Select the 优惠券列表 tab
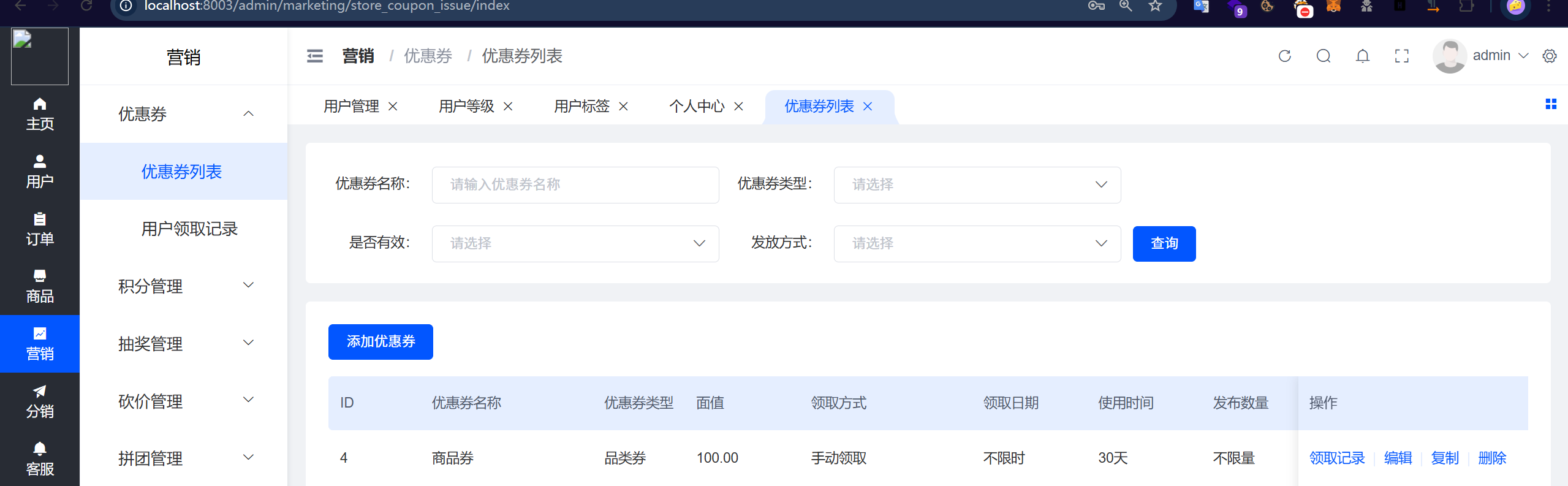 click(819, 107)
